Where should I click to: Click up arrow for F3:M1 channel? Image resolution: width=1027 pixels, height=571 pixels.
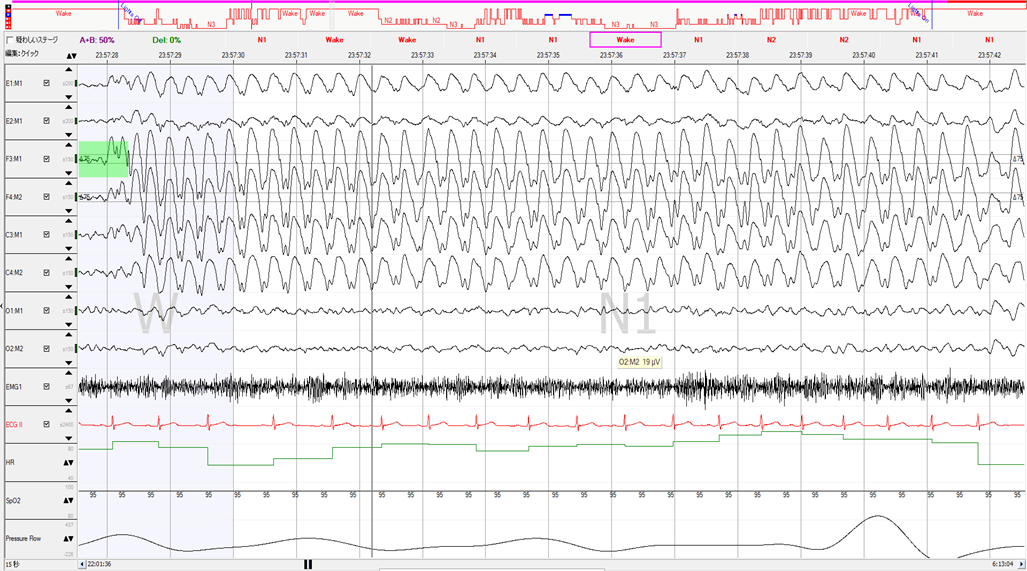click(x=69, y=147)
